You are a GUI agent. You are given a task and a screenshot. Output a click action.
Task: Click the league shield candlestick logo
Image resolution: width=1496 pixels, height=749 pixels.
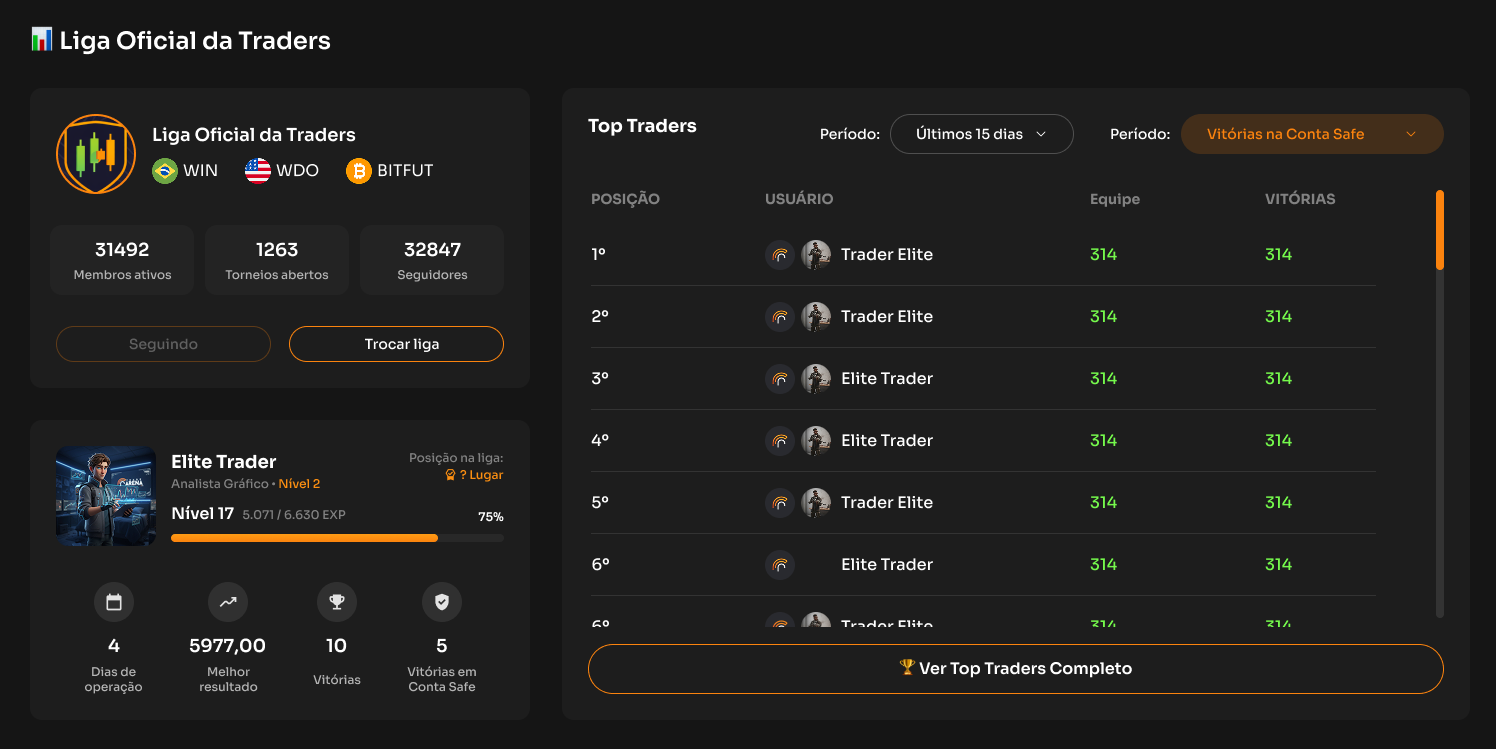96,154
